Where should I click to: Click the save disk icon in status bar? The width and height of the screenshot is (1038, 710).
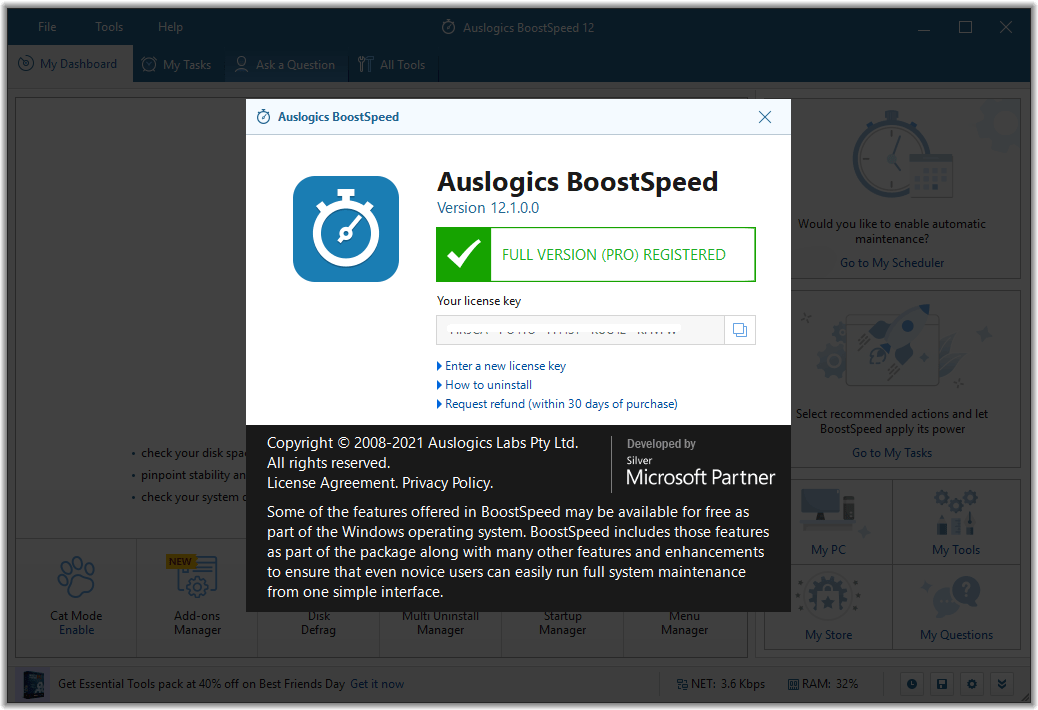click(x=941, y=684)
